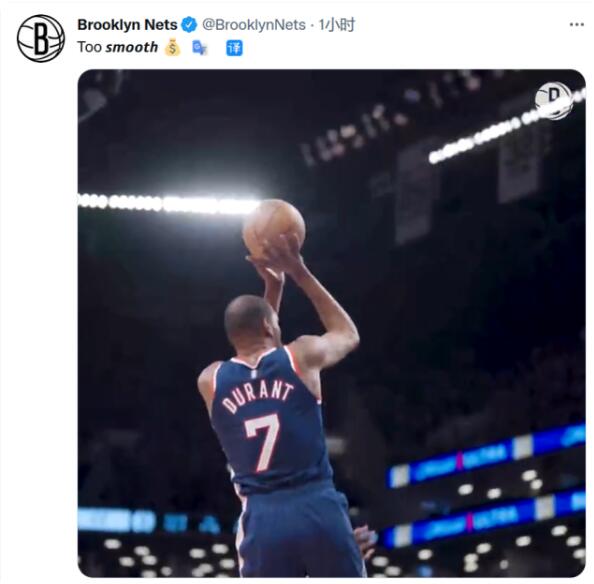Open the Brooklyn Nets profile avatar
Screen dimensions: 594x584
(x=41, y=38)
